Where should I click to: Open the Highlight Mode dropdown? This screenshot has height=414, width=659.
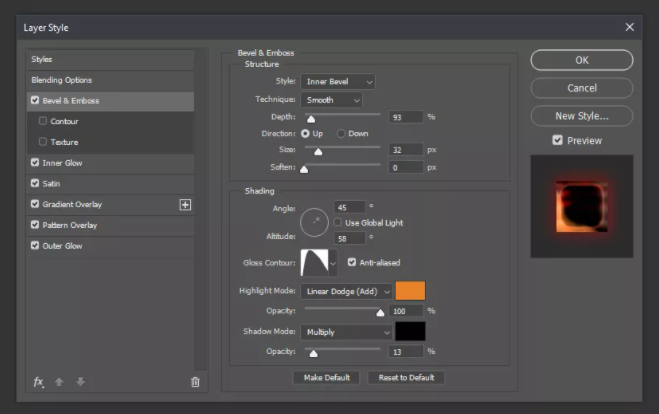tap(347, 291)
